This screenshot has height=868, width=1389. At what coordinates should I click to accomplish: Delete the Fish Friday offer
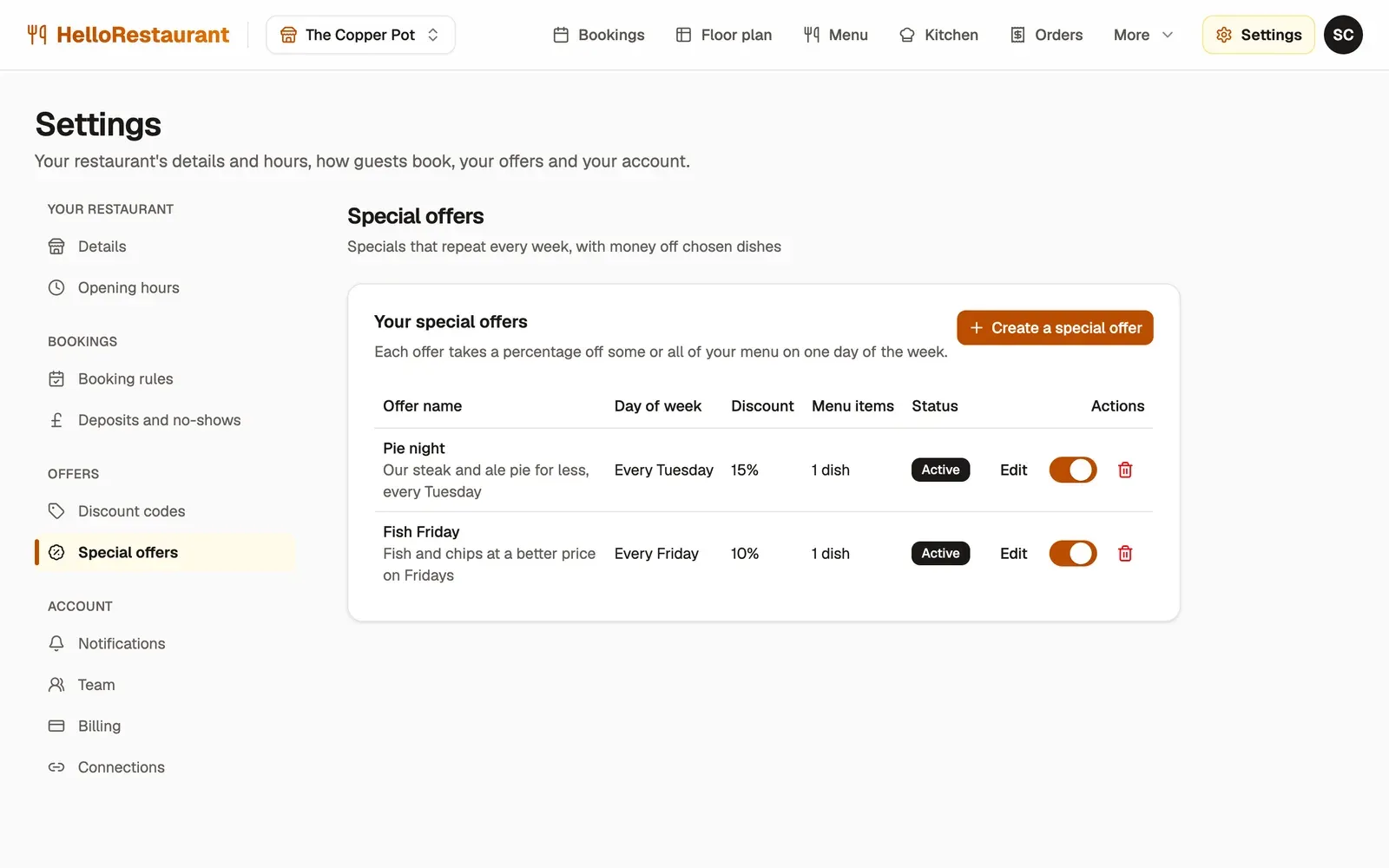1125,553
